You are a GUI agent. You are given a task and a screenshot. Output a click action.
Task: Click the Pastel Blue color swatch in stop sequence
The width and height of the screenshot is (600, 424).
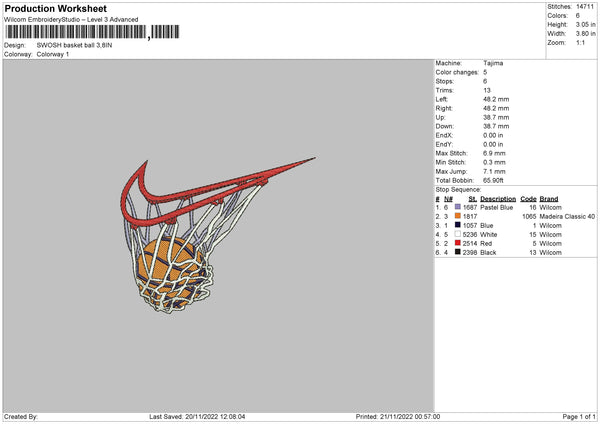458,207
